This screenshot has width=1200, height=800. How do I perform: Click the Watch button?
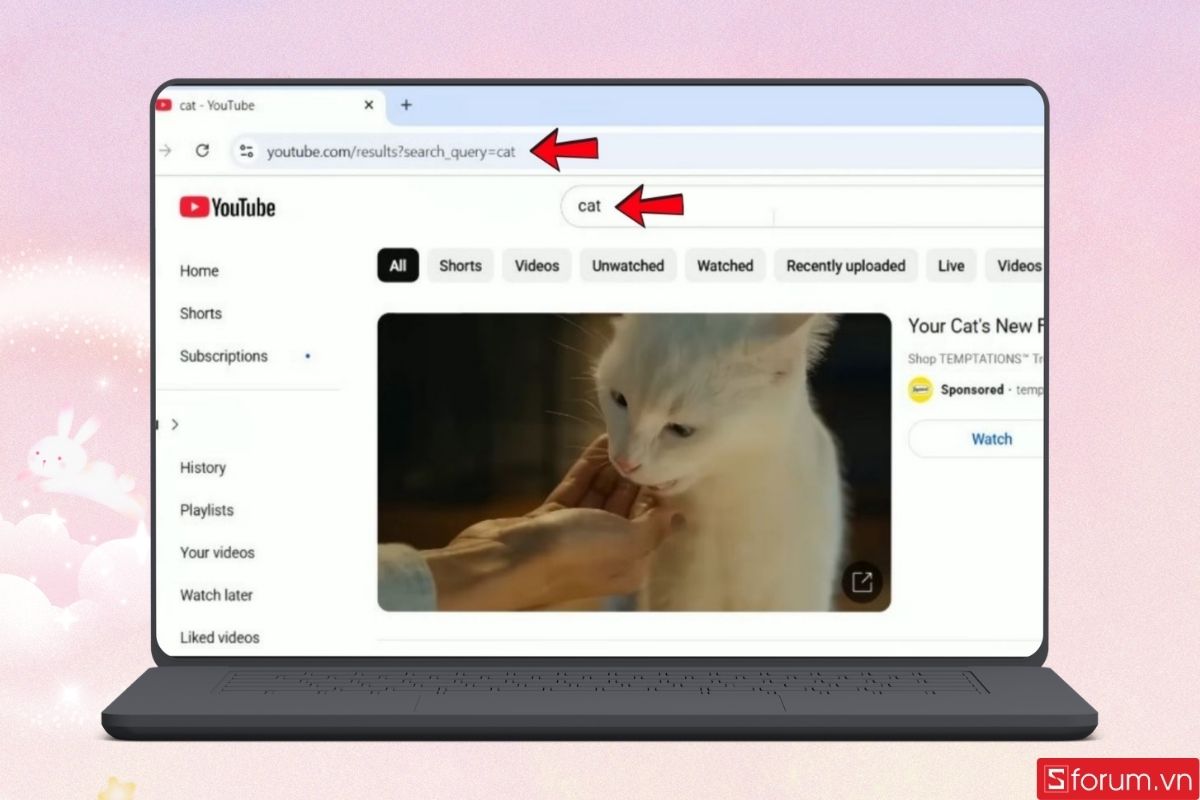(x=992, y=439)
